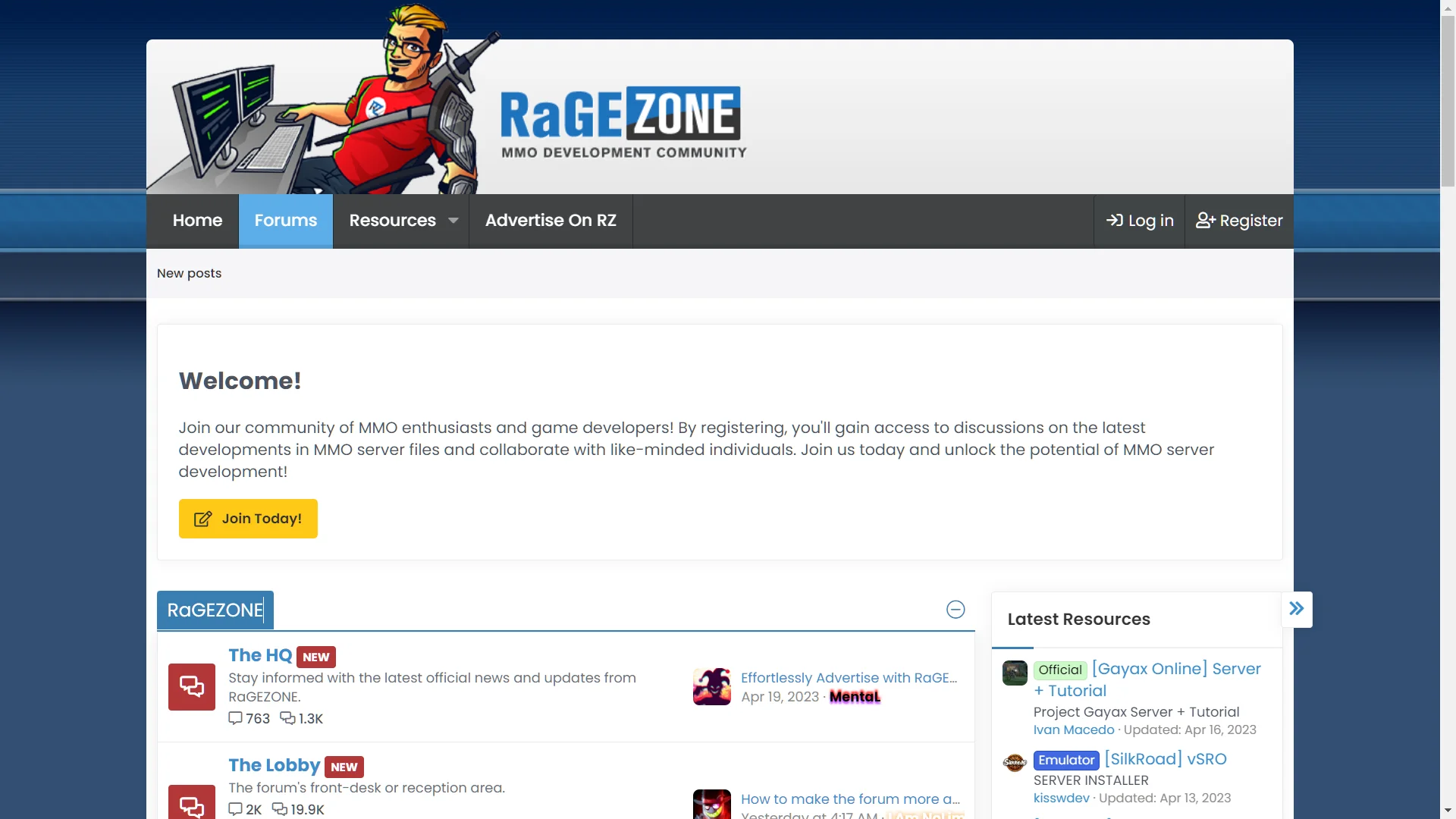Open avatar next to How to make the forum post
1456x819 pixels.
[712, 804]
